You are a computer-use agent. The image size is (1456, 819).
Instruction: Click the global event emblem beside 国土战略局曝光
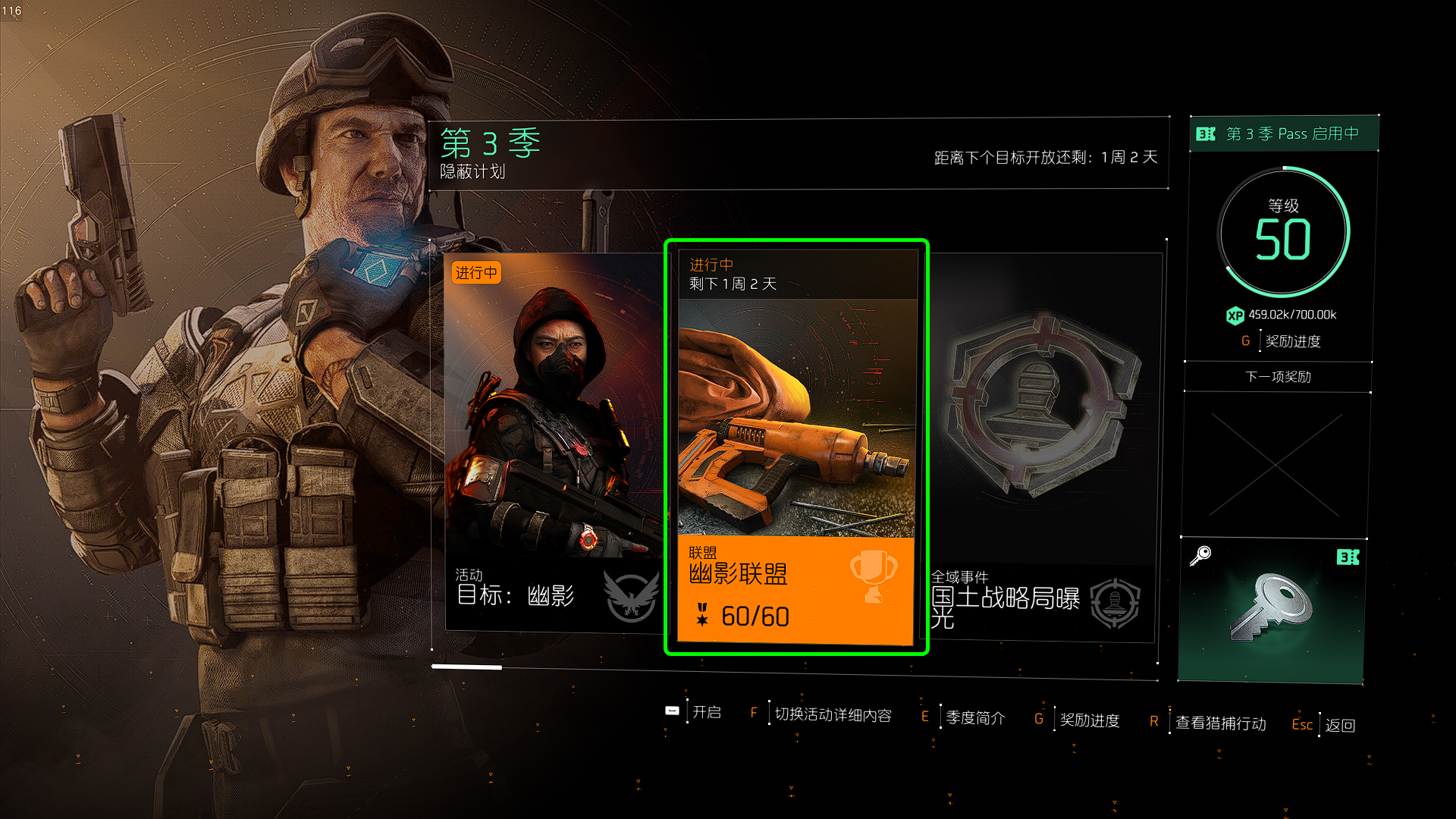(x=1115, y=604)
